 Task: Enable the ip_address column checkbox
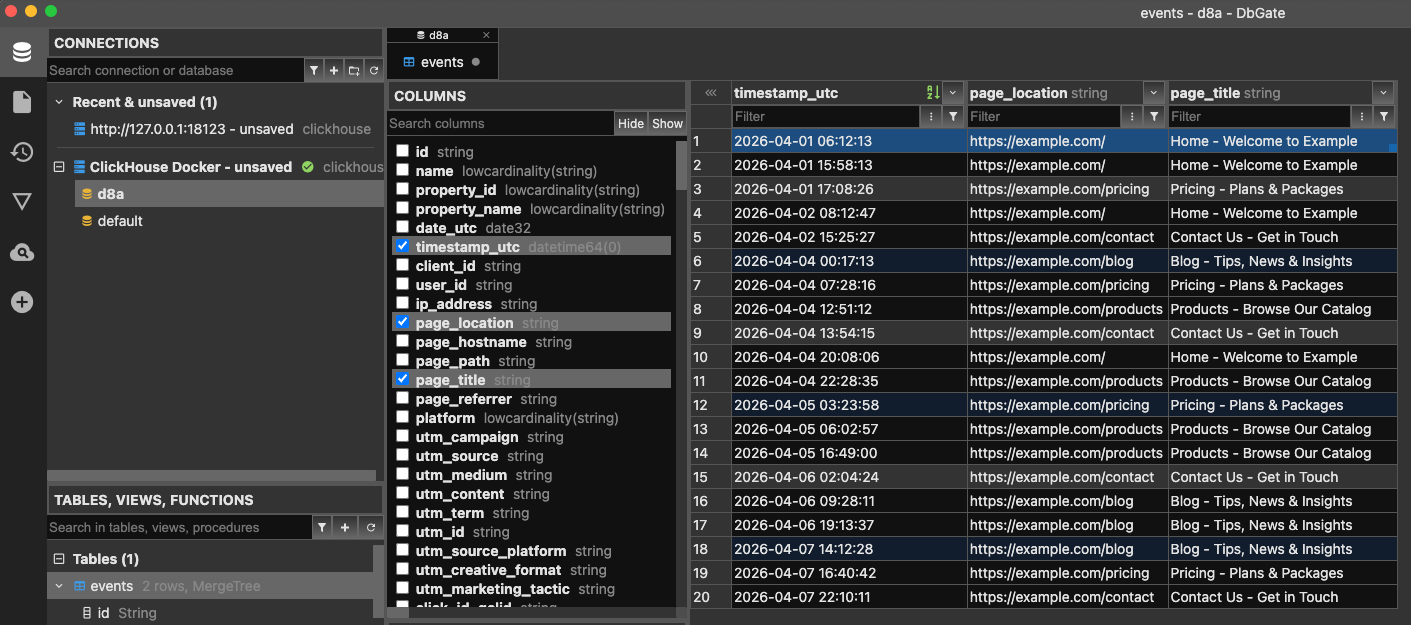click(402, 303)
